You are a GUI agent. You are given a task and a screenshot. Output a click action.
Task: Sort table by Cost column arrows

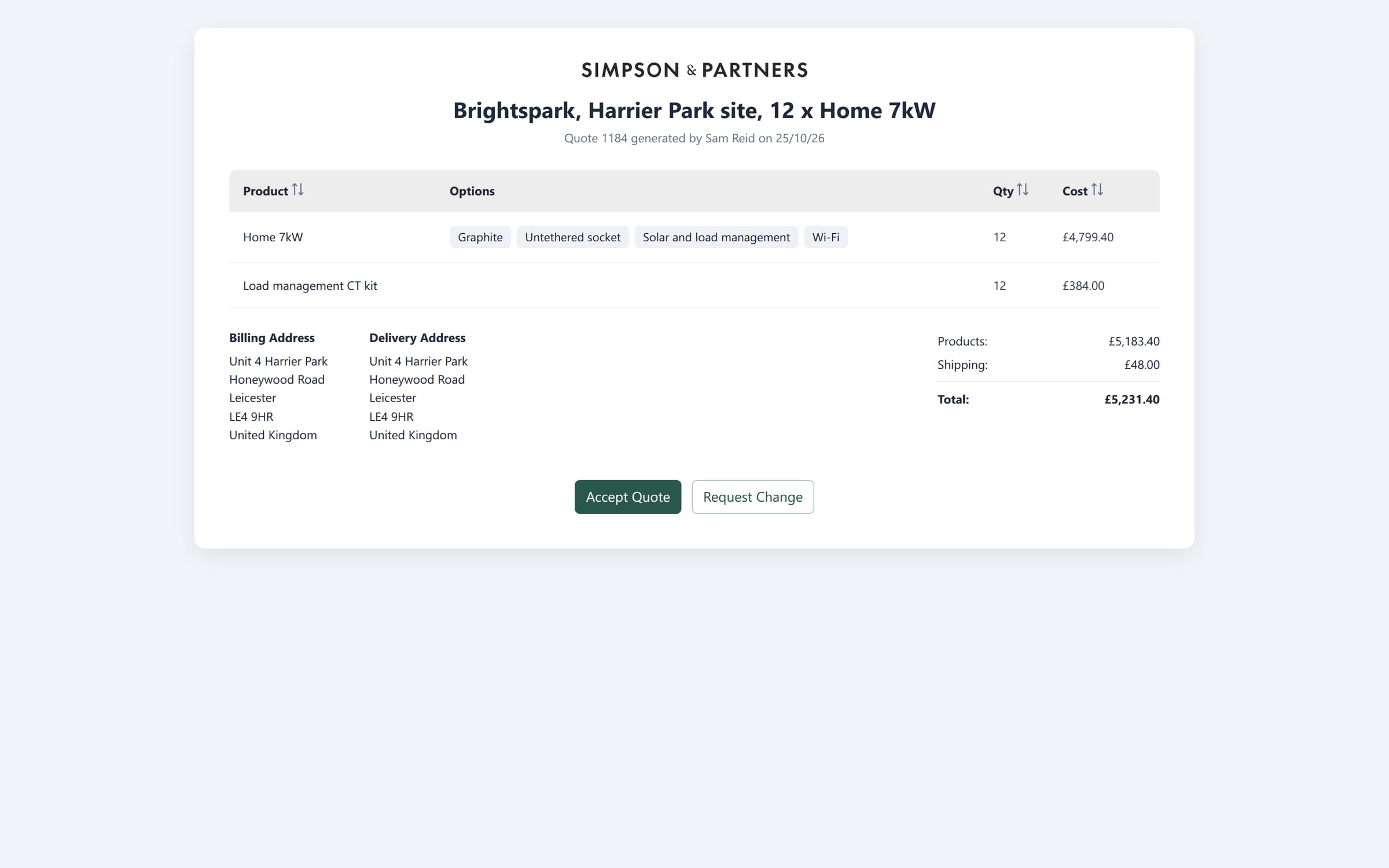1097,190
